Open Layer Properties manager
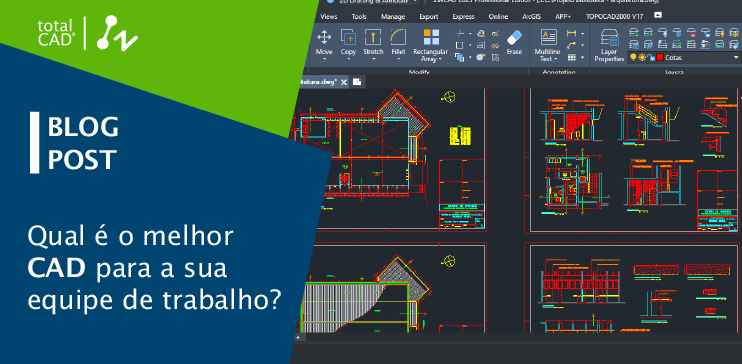 point(610,45)
